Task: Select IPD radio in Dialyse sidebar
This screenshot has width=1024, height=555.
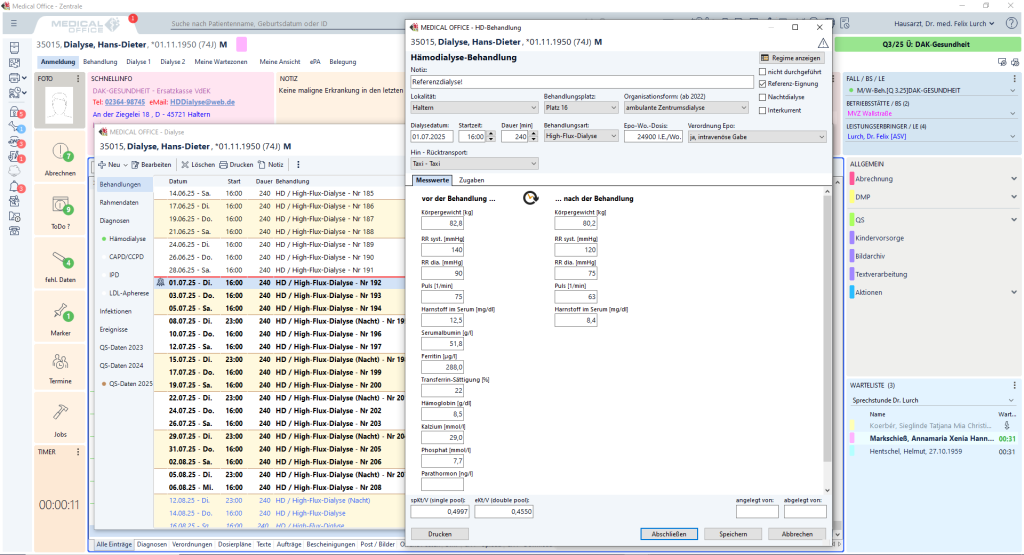Action: (104, 276)
